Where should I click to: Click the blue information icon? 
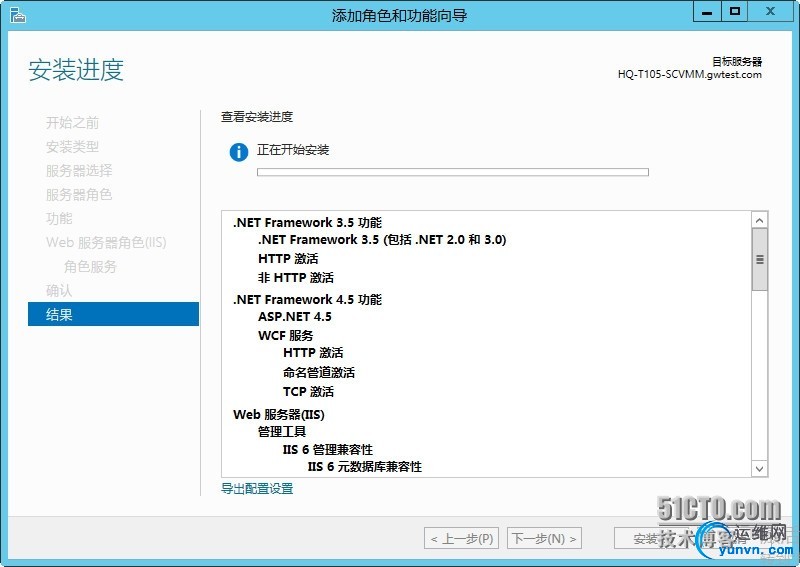pyautogui.click(x=239, y=152)
